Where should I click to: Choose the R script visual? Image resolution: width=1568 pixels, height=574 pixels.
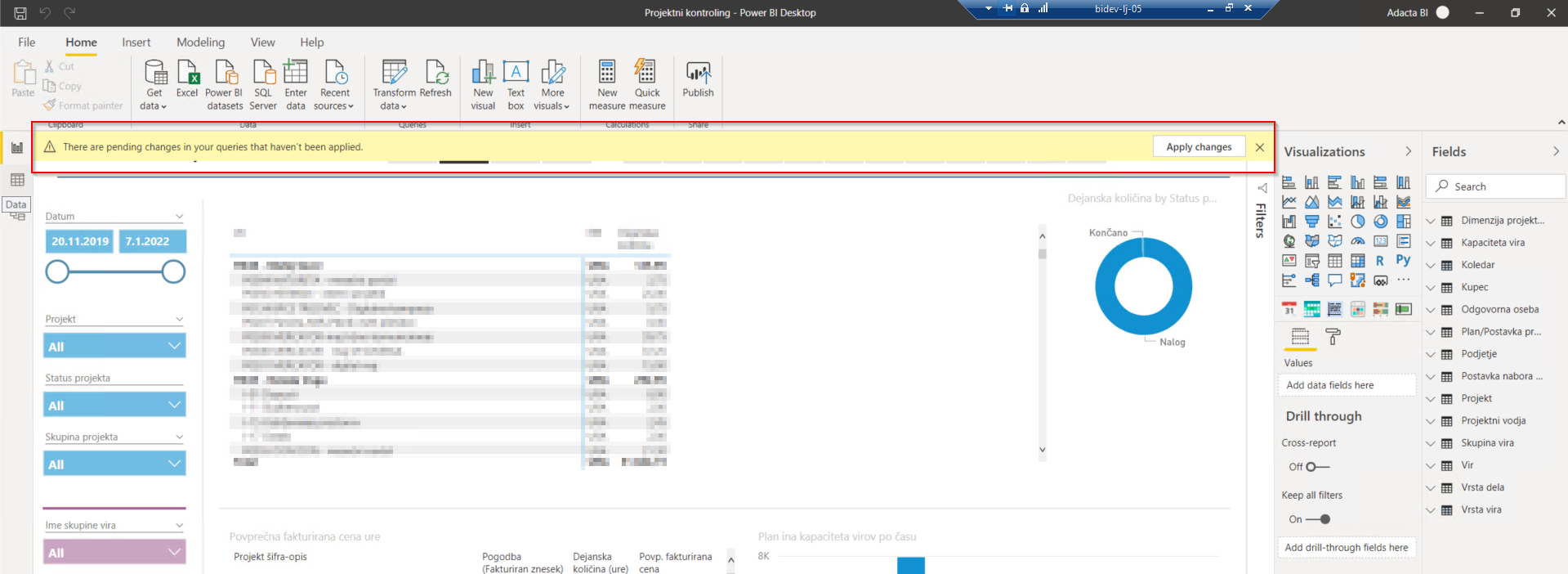pos(1380,261)
